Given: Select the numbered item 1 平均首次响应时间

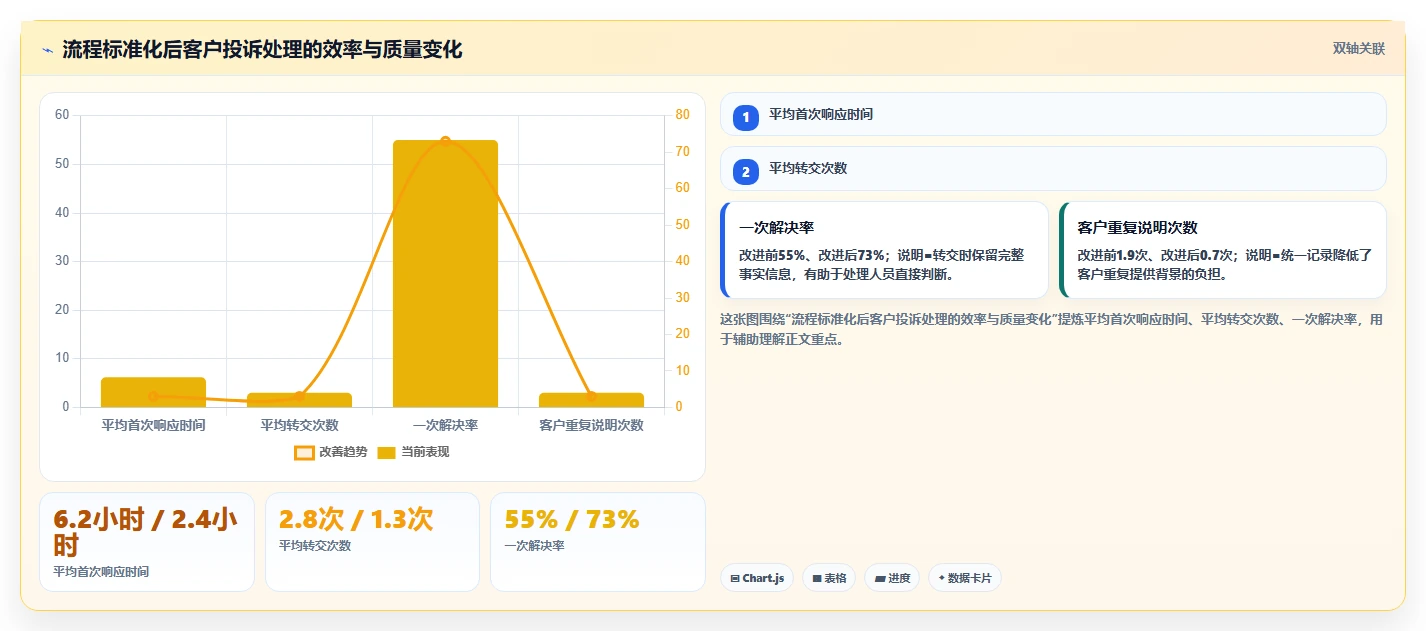Looking at the screenshot, I should (x=1053, y=114).
